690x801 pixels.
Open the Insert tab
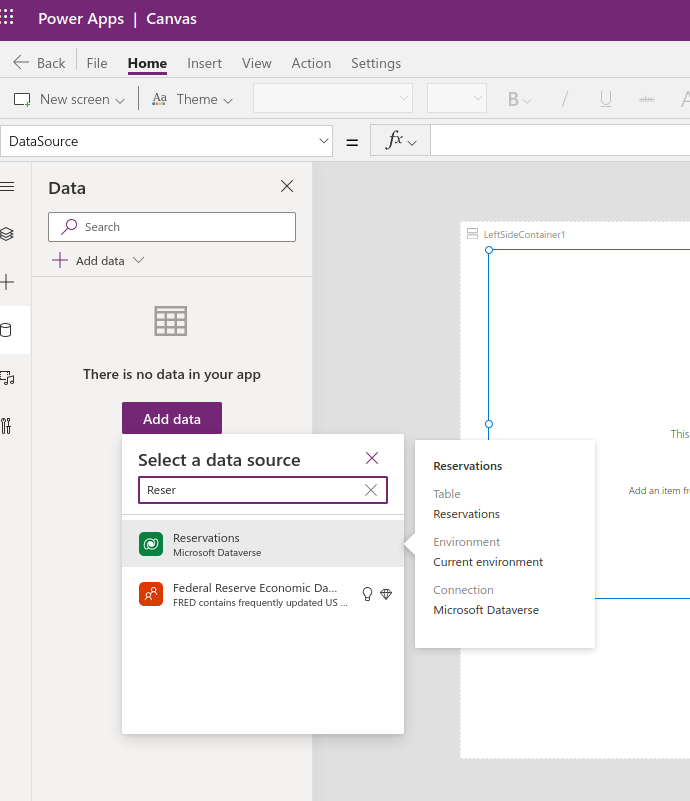(204, 63)
